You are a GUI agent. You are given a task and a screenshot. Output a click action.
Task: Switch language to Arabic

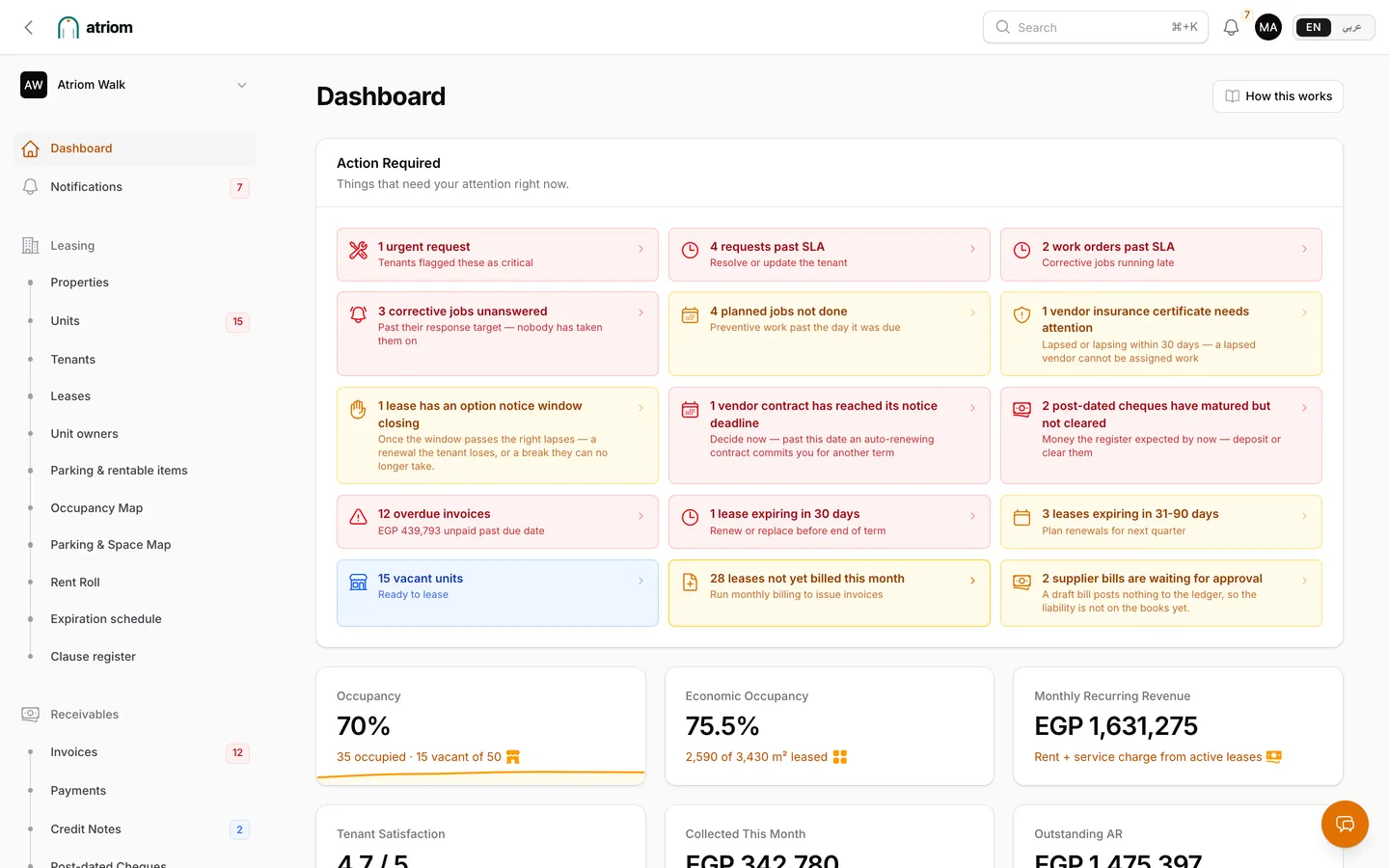coord(1352,27)
